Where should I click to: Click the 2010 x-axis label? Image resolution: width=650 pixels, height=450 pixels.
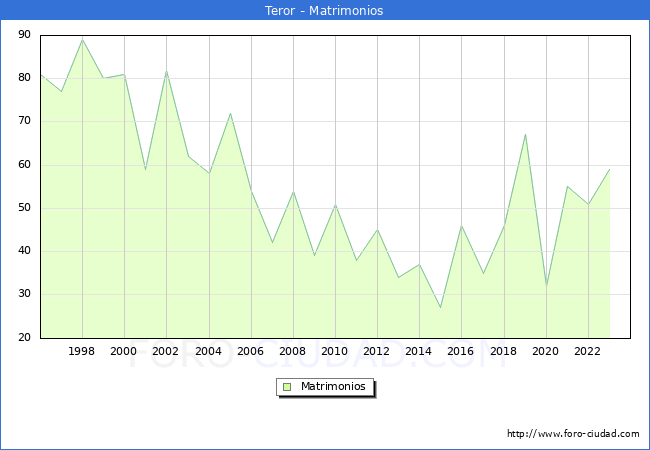coord(335,351)
